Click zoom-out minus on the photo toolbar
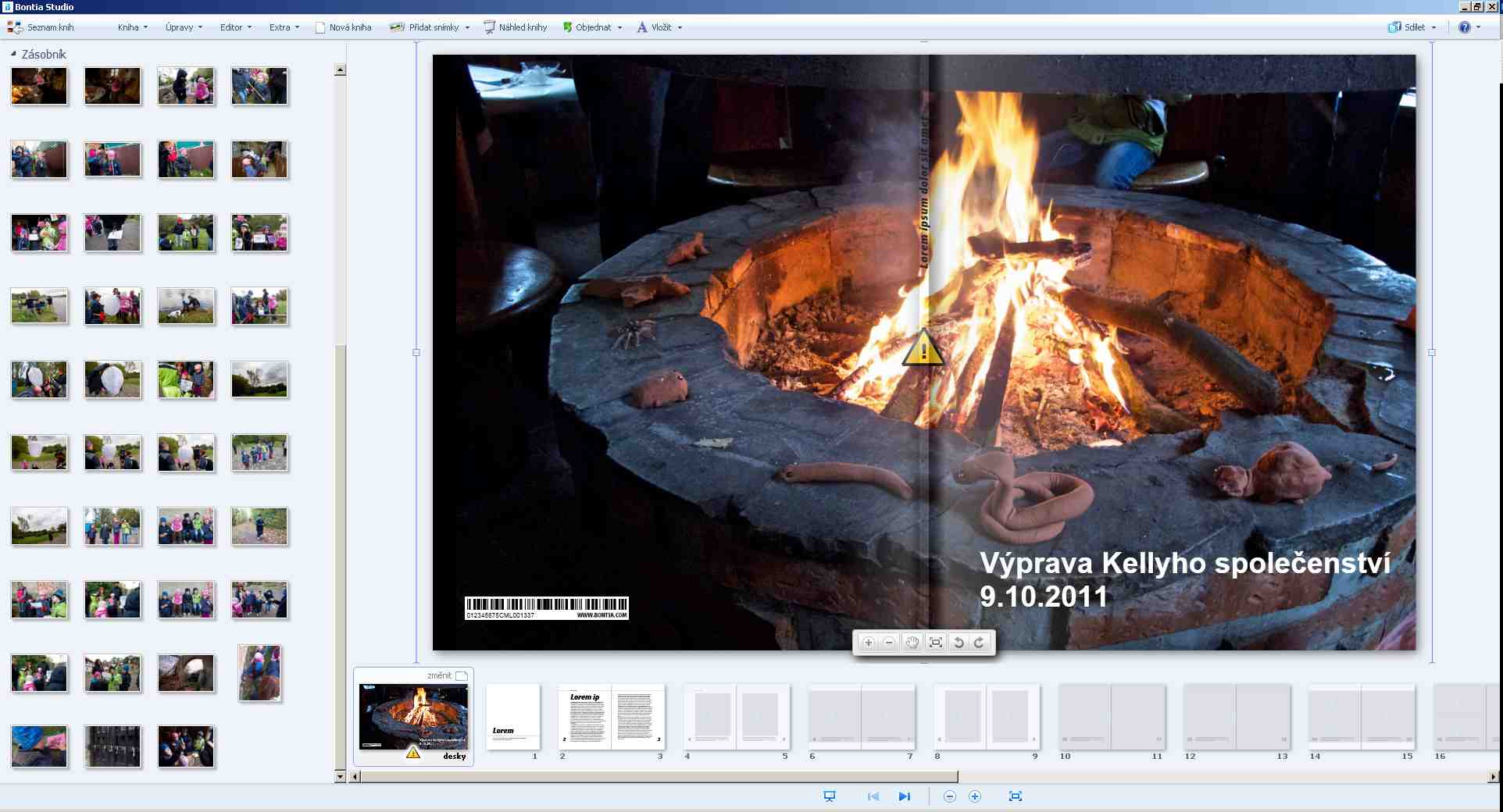This screenshot has width=1503, height=812. pyautogui.click(x=889, y=643)
